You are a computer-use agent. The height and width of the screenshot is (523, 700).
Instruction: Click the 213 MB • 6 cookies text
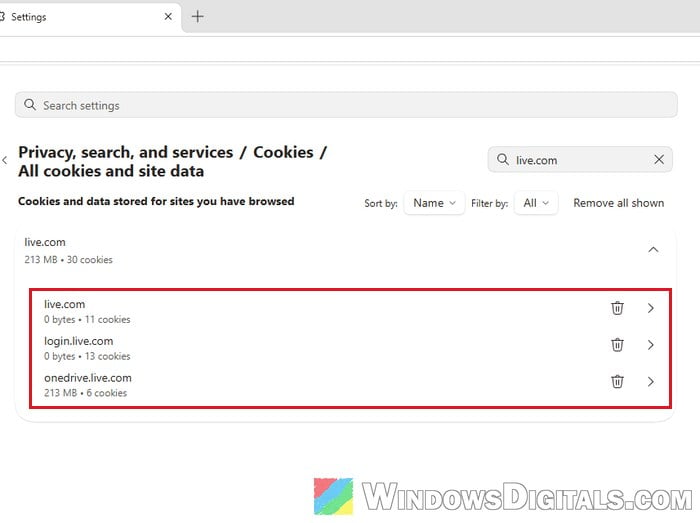pos(85,393)
